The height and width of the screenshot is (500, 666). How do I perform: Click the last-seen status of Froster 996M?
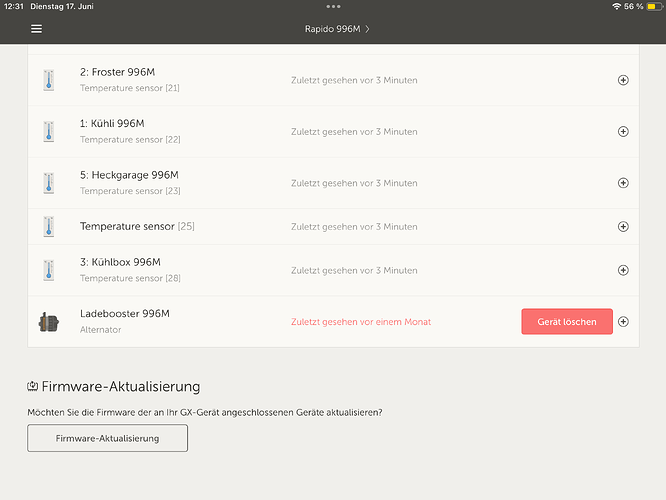point(354,80)
